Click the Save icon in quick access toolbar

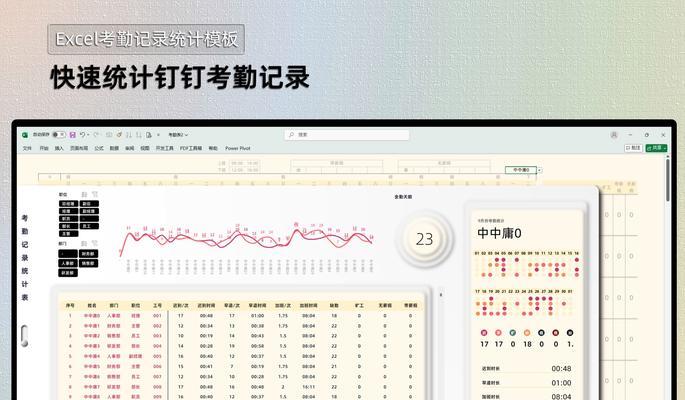click(73, 134)
